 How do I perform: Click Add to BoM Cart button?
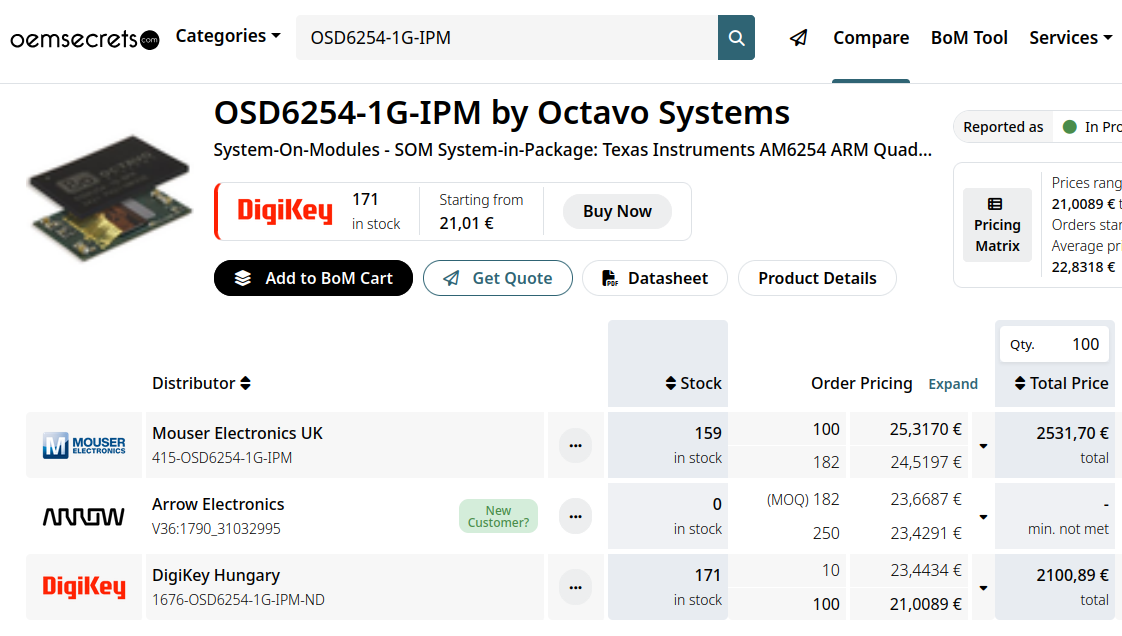point(313,278)
